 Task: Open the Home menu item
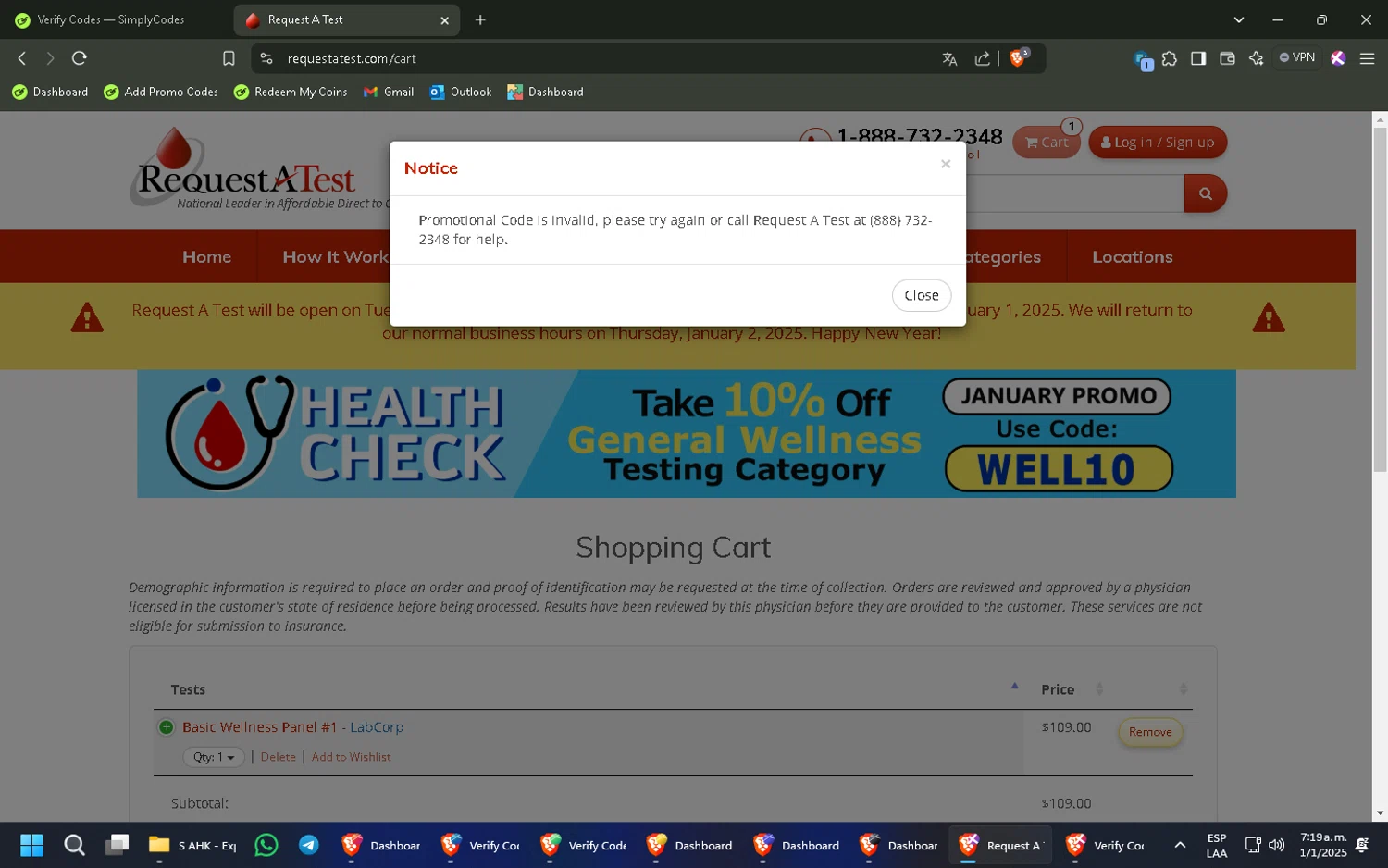point(206,256)
